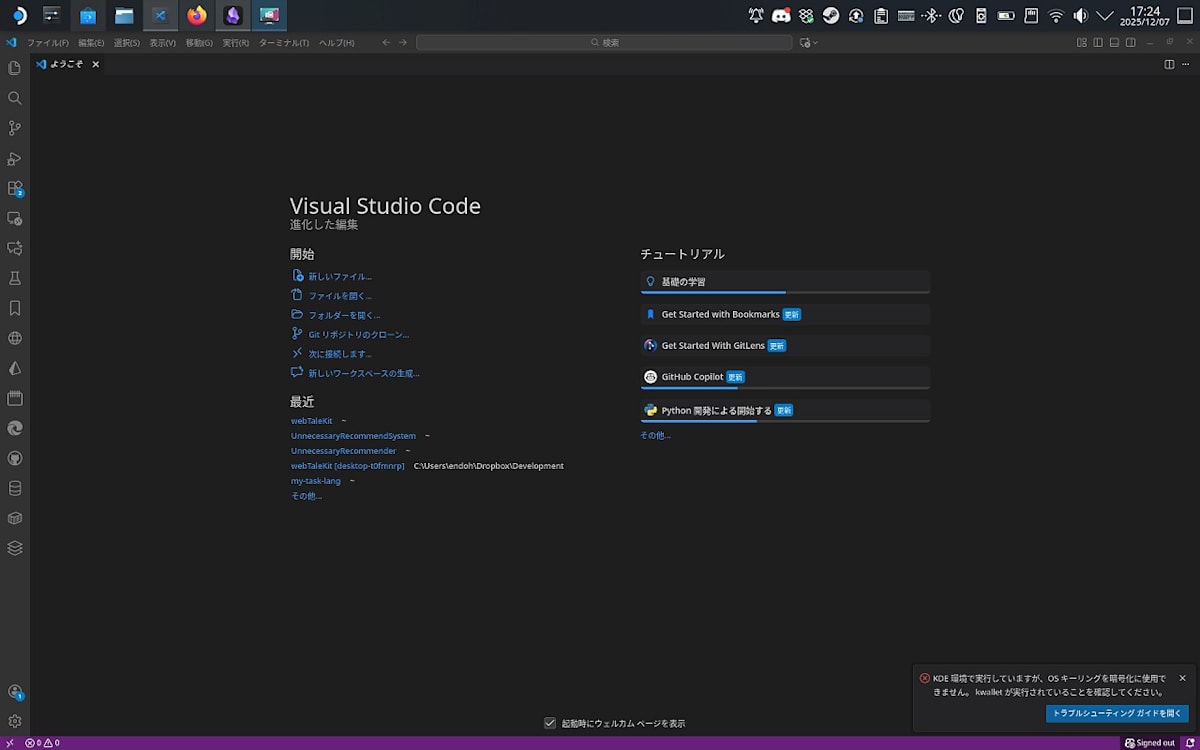The image size is (1200, 750).
Task: Open the Accounts icon in activity bar
Action: (15, 692)
